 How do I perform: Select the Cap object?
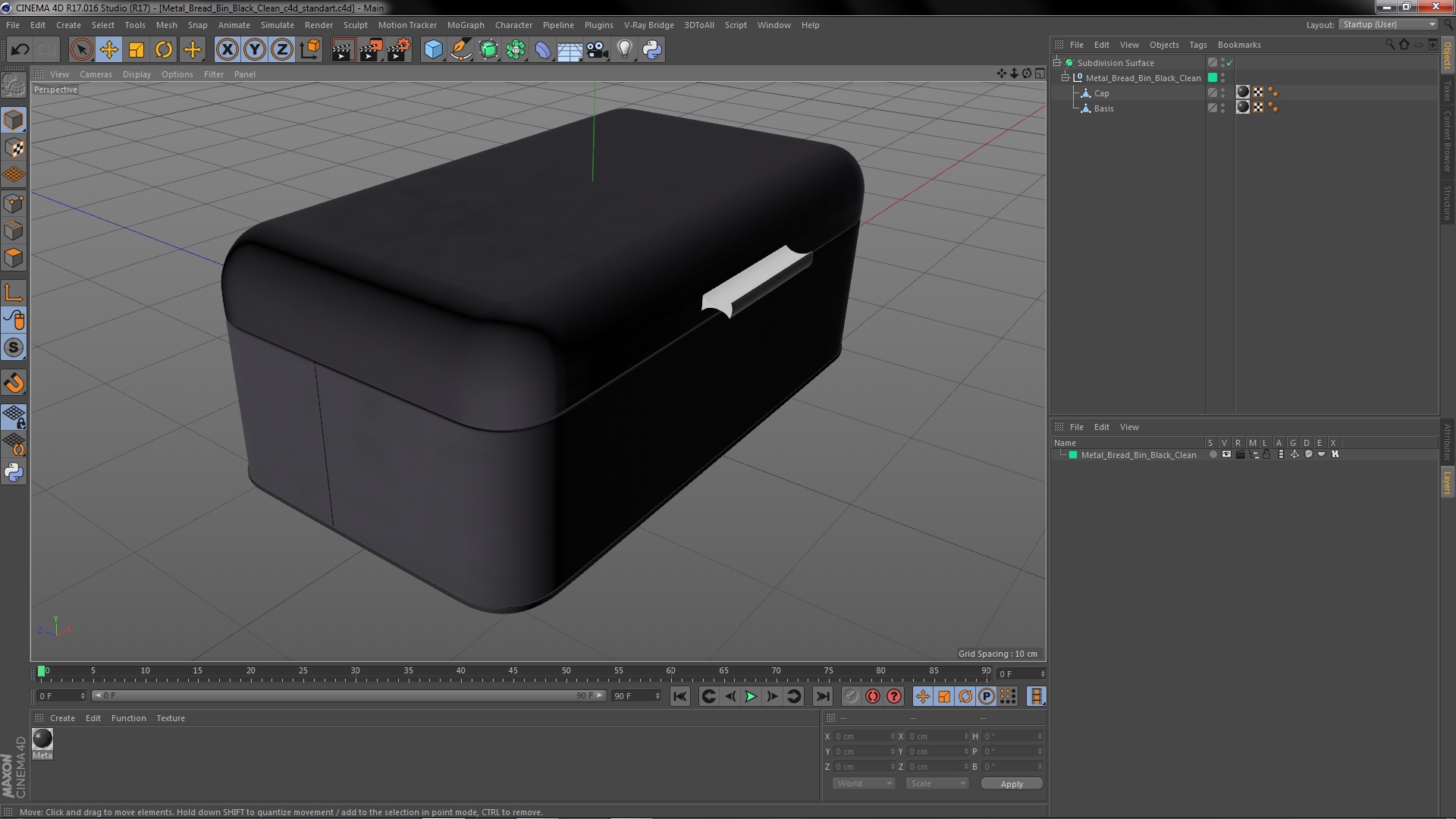[x=1101, y=93]
